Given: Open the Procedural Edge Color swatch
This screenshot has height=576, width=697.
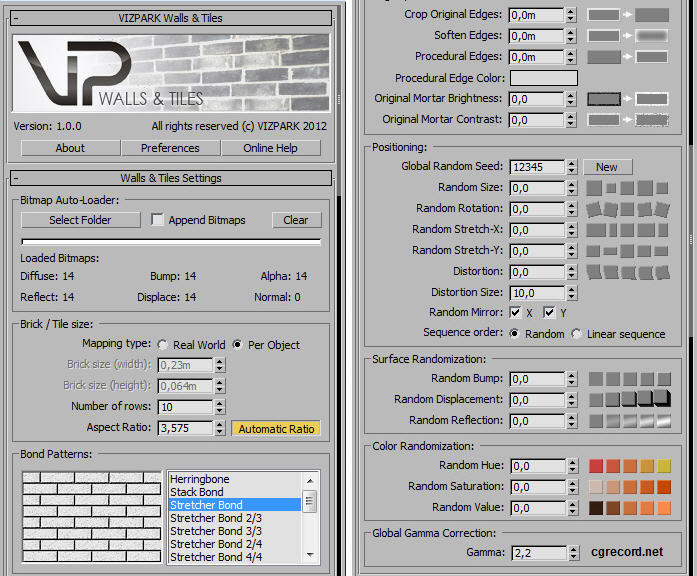Looking at the screenshot, I should [544, 78].
